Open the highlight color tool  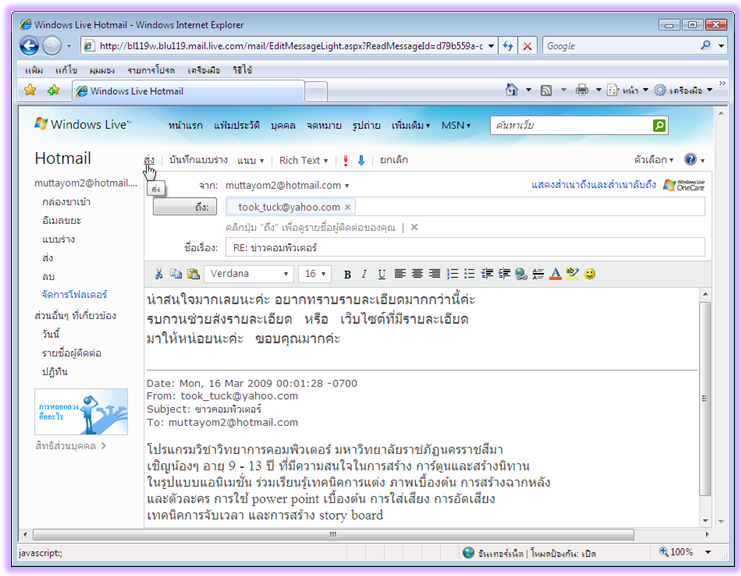pos(572,274)
